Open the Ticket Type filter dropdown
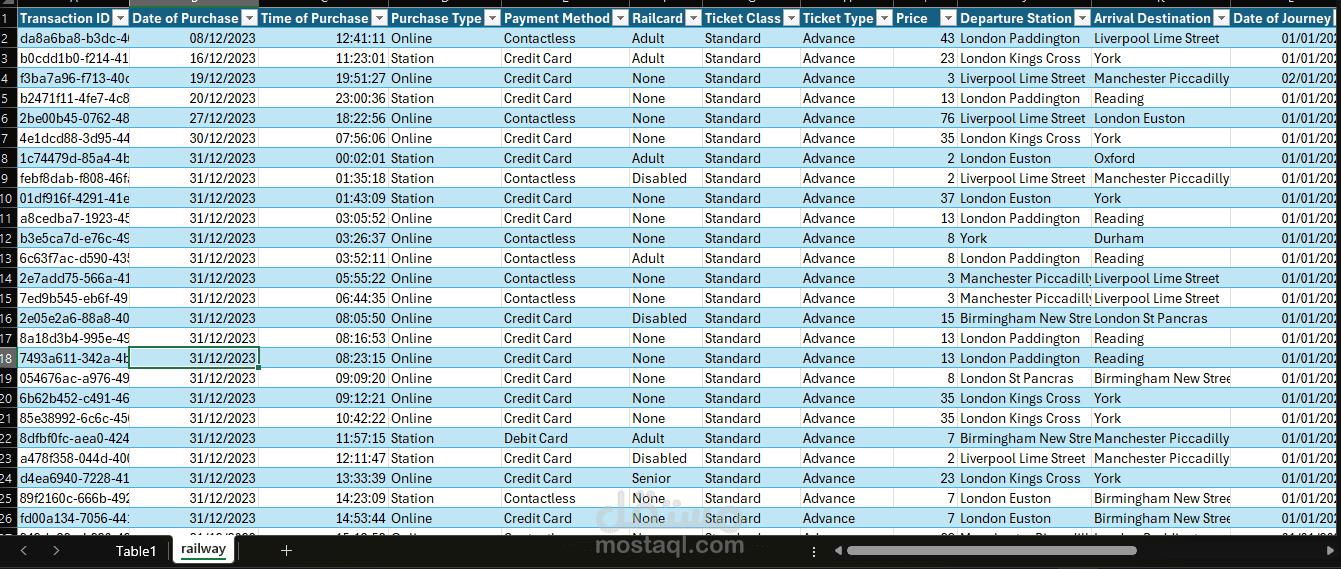The width and height of the screenshot is (1341, 569). (884, 18)
